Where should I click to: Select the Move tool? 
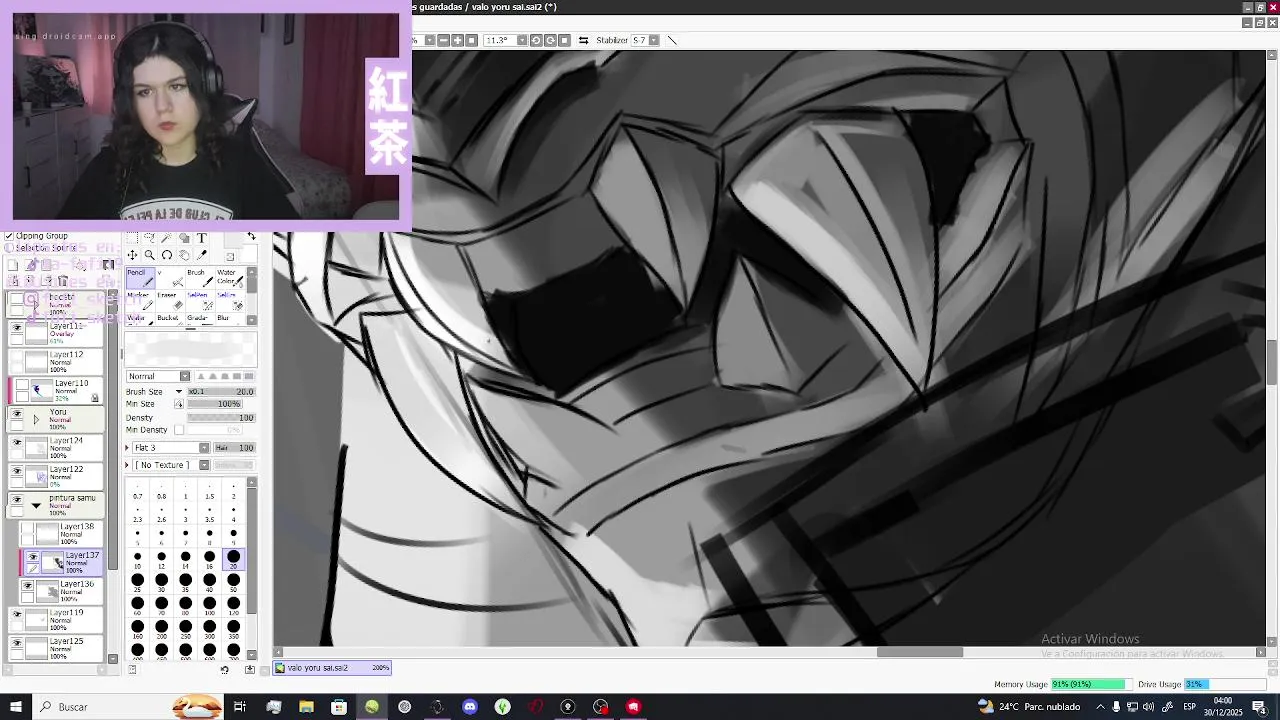click(x=132, y=255)
